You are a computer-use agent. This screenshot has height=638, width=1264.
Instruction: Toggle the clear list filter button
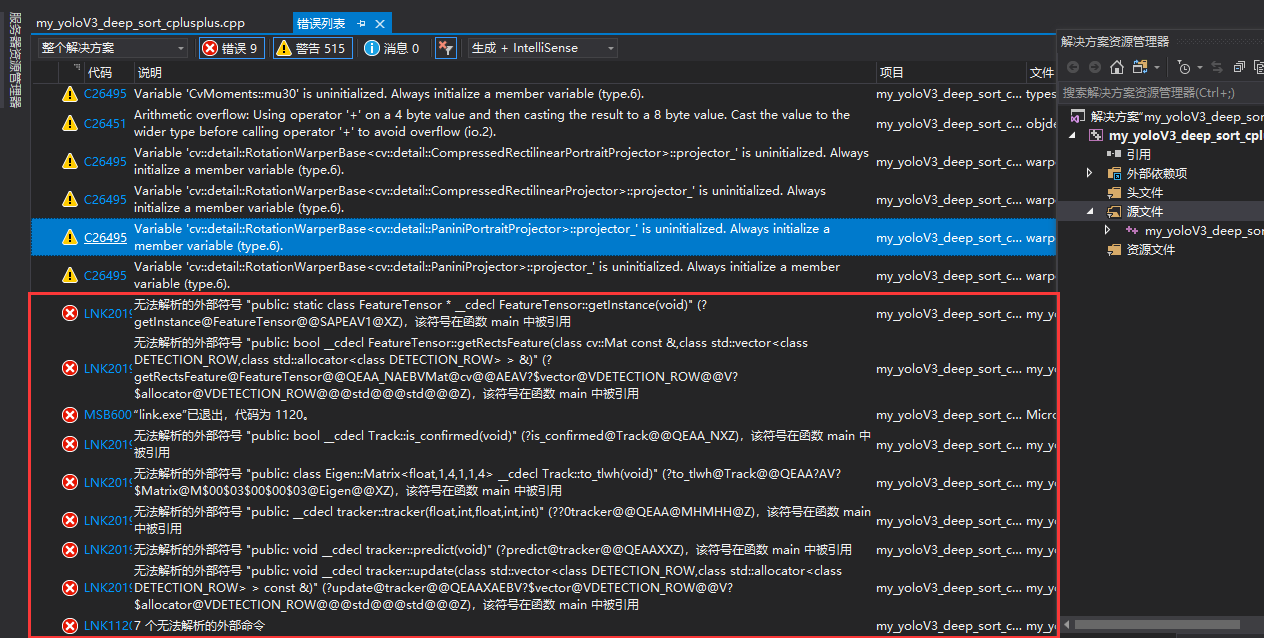(446, 48)
